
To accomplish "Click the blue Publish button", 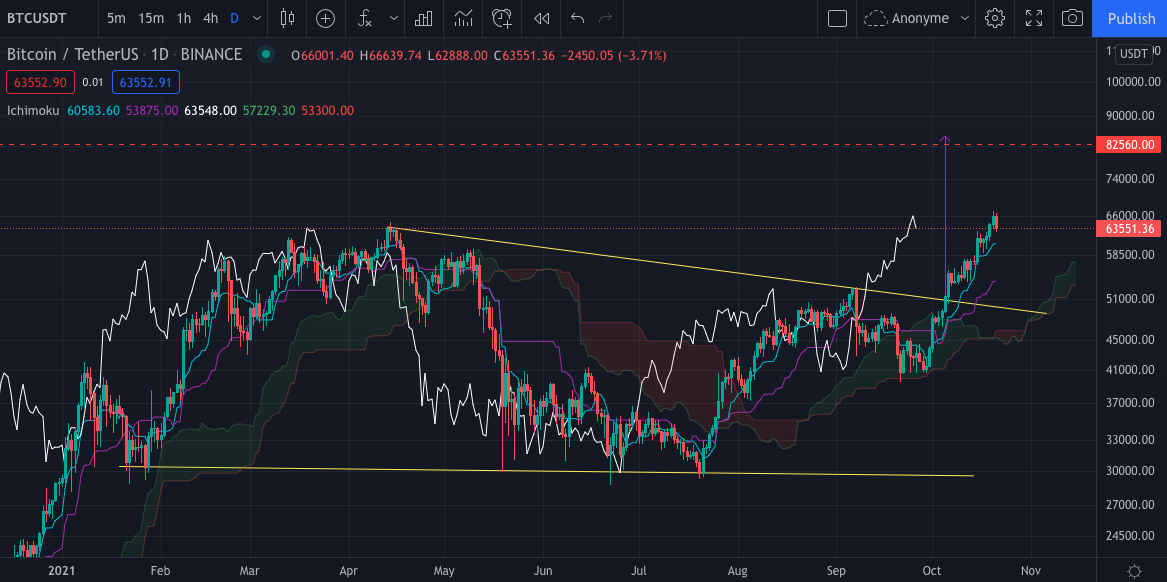I will click(1131, 18).
